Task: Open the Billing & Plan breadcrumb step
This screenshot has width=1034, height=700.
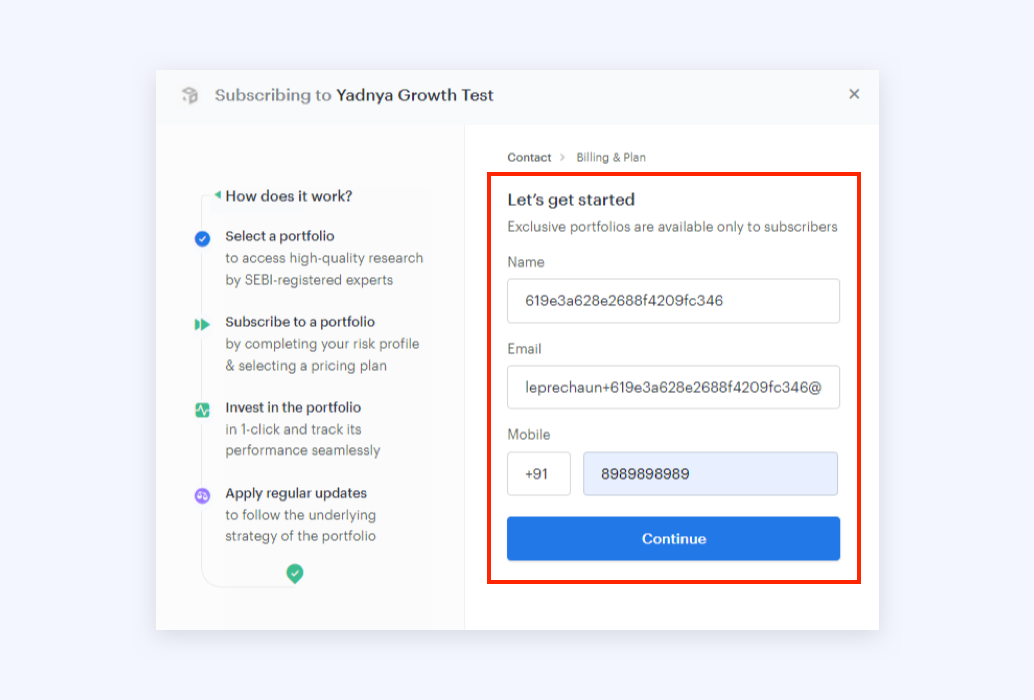Action: (611, 158)
